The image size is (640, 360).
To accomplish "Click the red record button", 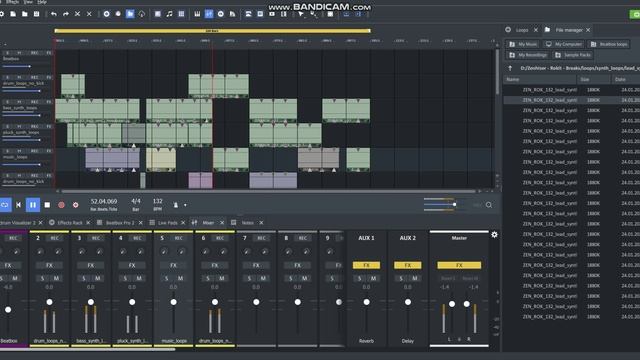I will click(61, 205).
